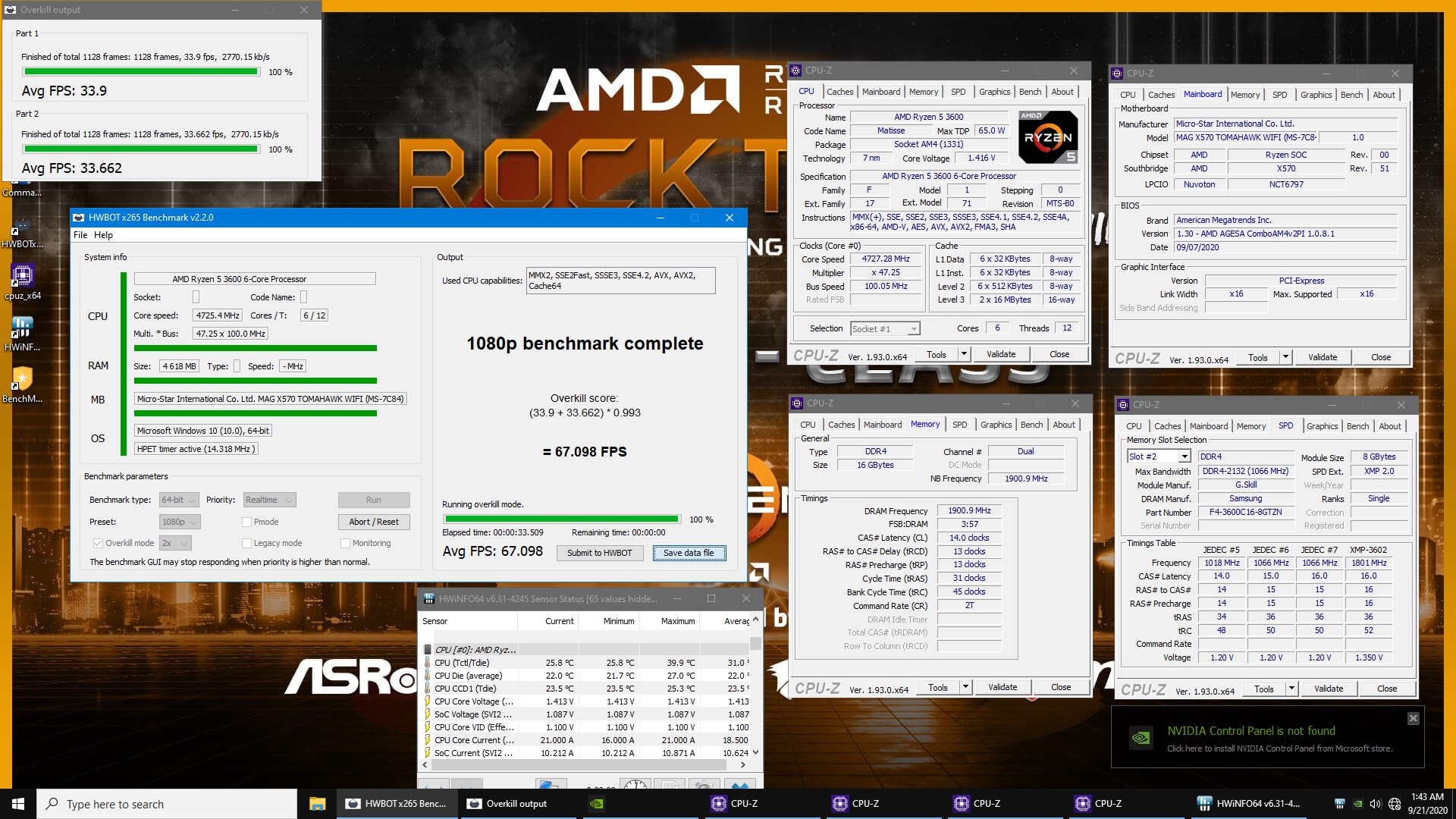Screen dimensions: 1456x819
Task: Click the NVIDIA icon in the taskbar
Action: [597, 804]
